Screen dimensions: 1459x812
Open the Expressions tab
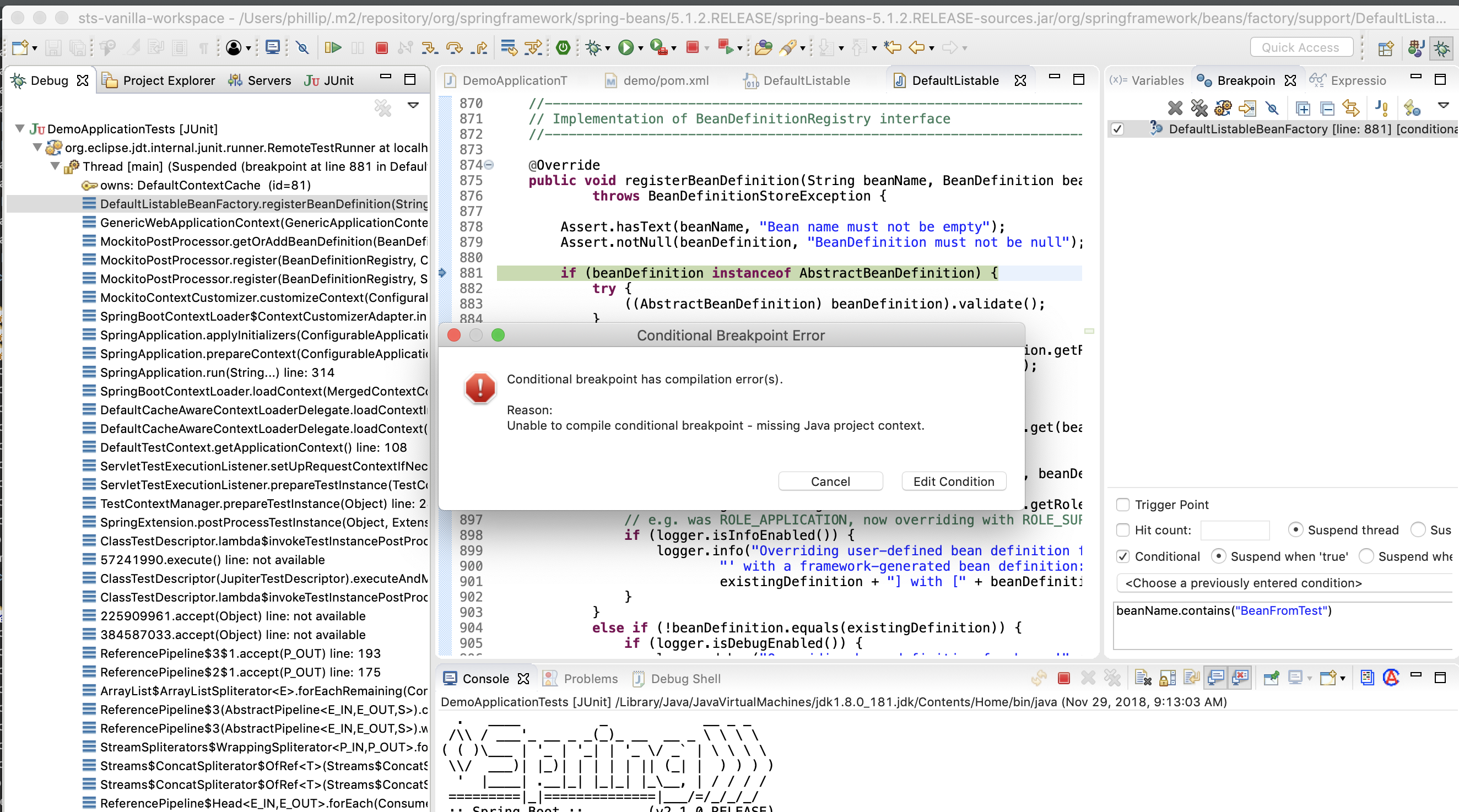pos(1348,80)
